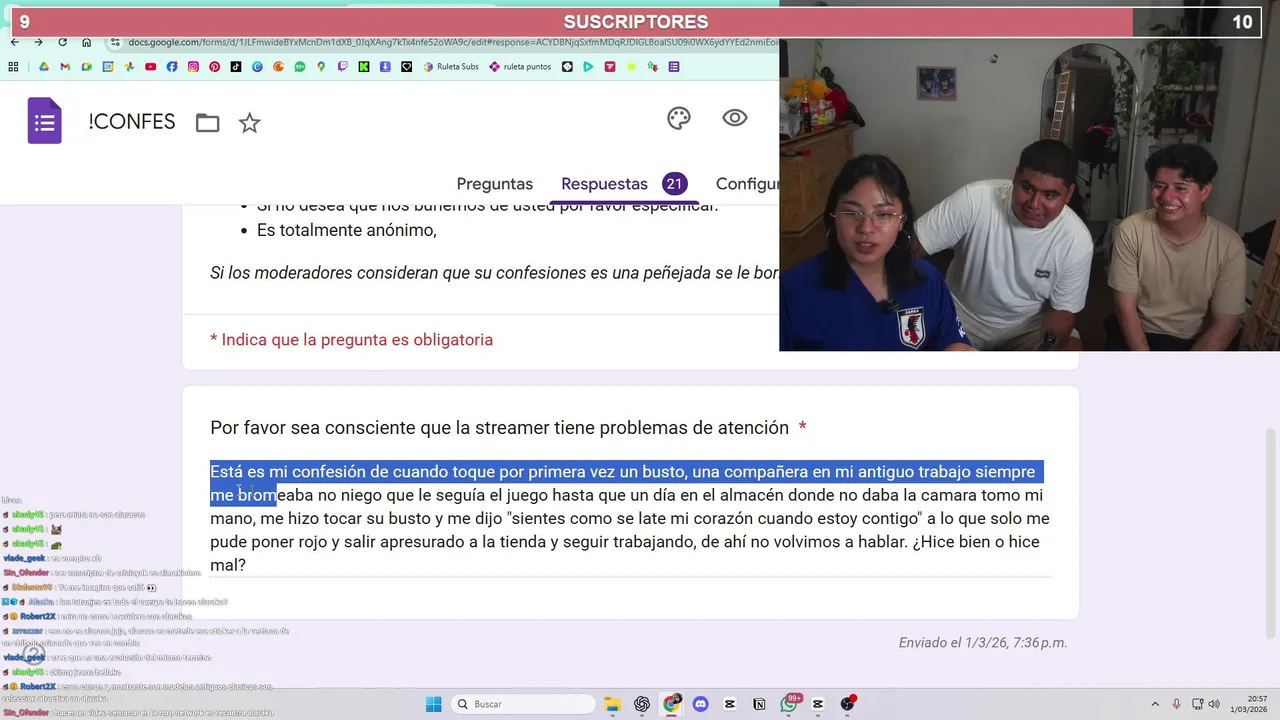Open the ruleta puntos bookmark

[x=520, y=67]
